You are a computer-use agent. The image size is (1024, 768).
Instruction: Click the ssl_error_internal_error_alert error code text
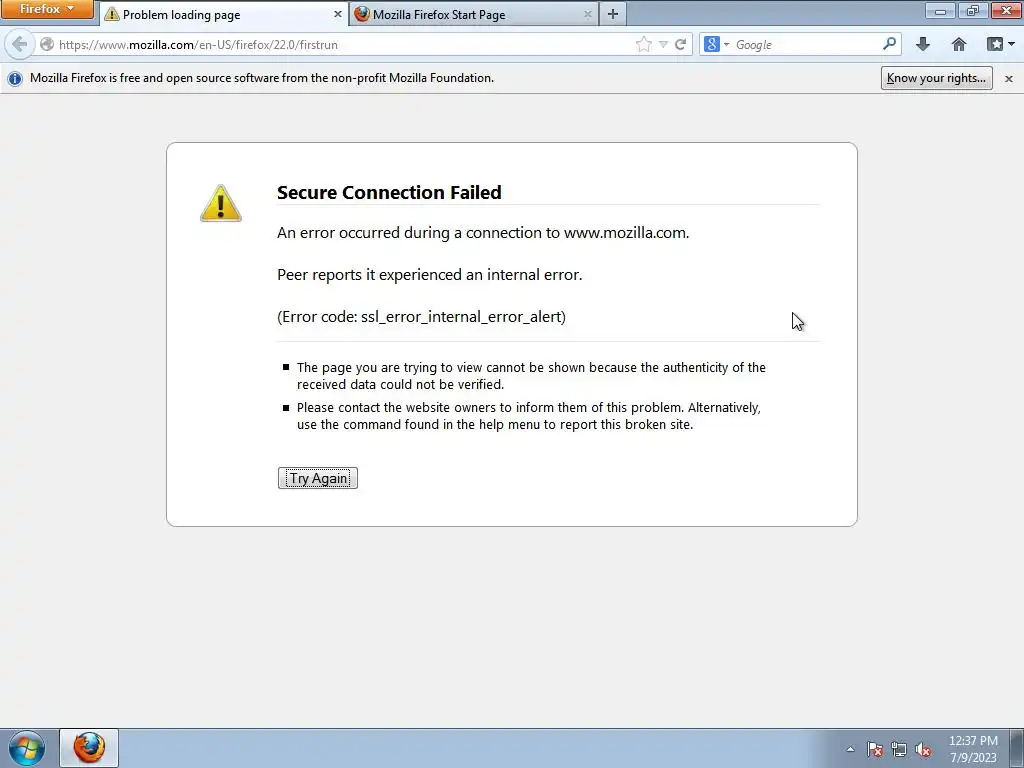[461, 317]
